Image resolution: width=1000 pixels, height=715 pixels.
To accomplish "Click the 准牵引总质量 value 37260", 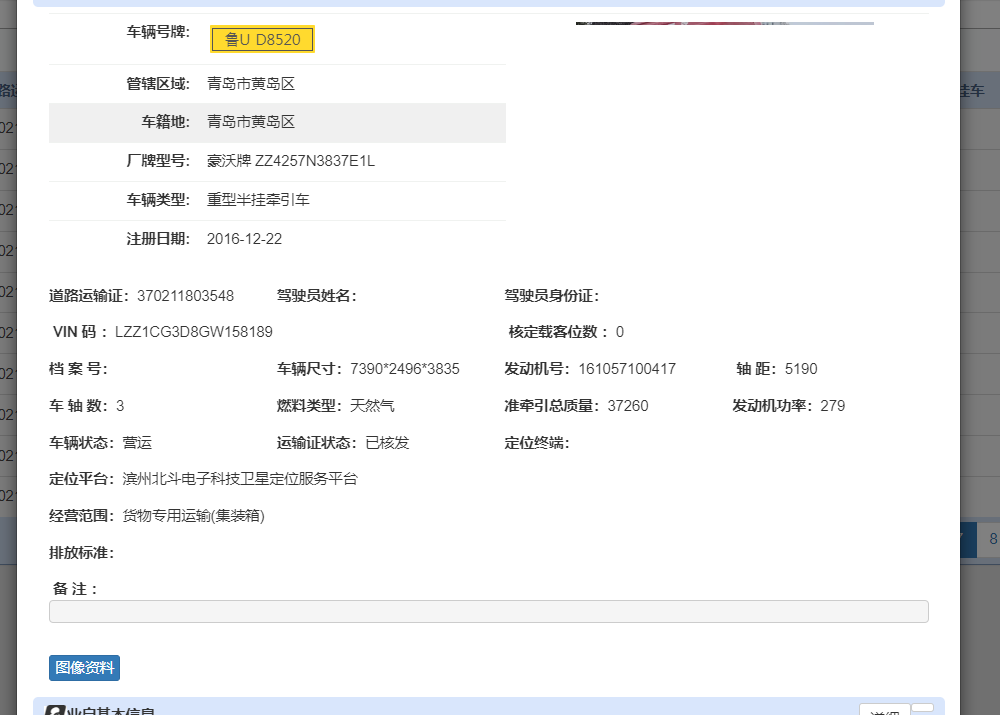I will tap(628, 406).
